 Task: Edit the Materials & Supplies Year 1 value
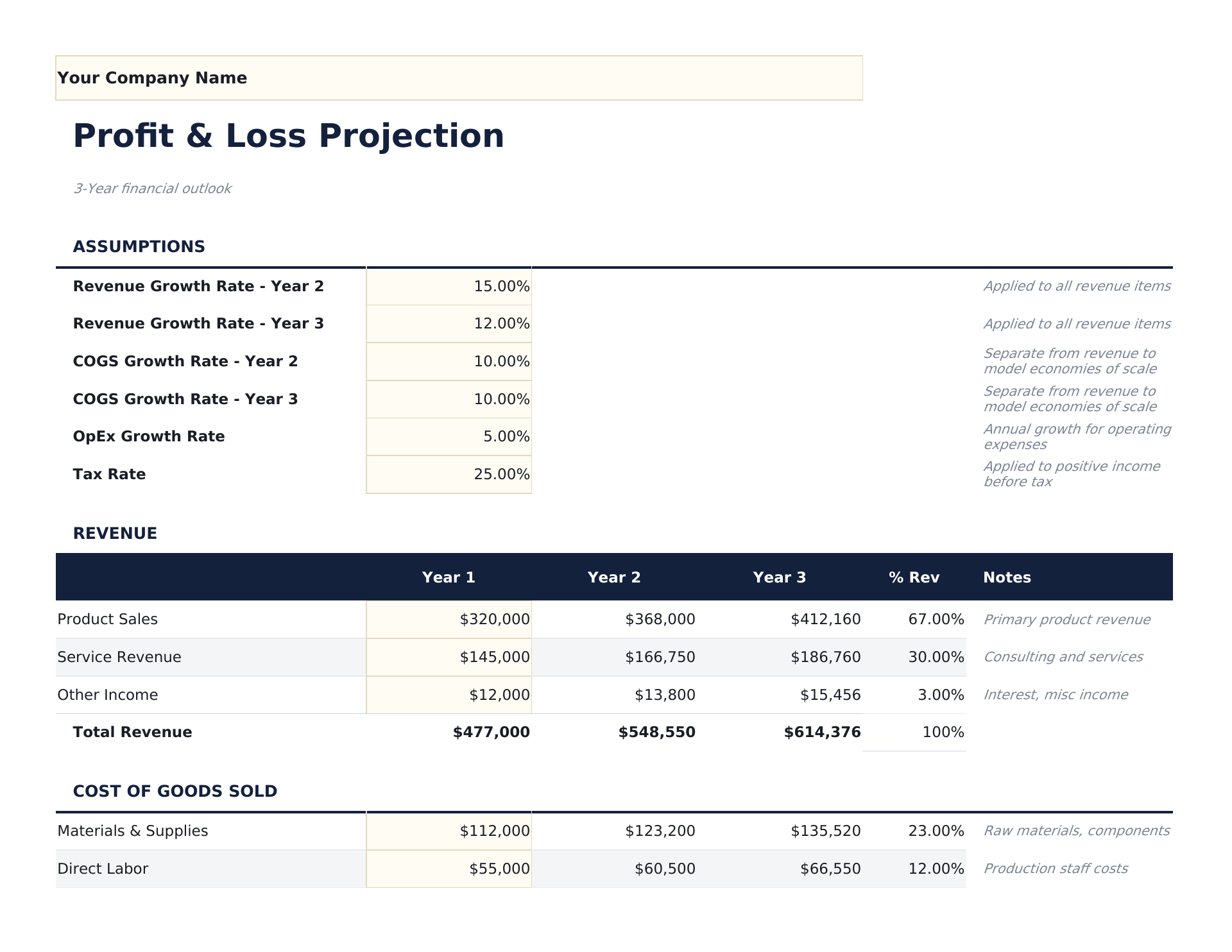[449, 831]
